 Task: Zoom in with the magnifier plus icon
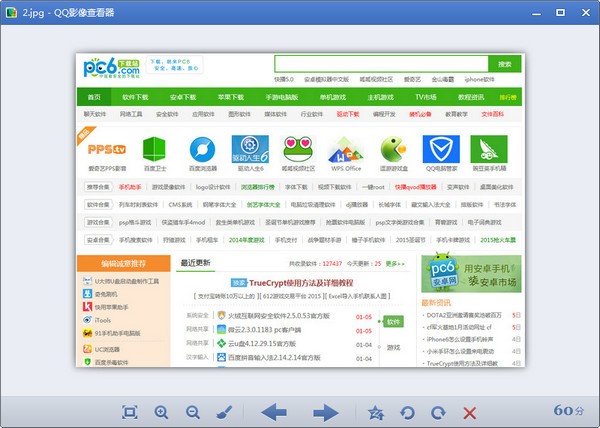(161, 412)
